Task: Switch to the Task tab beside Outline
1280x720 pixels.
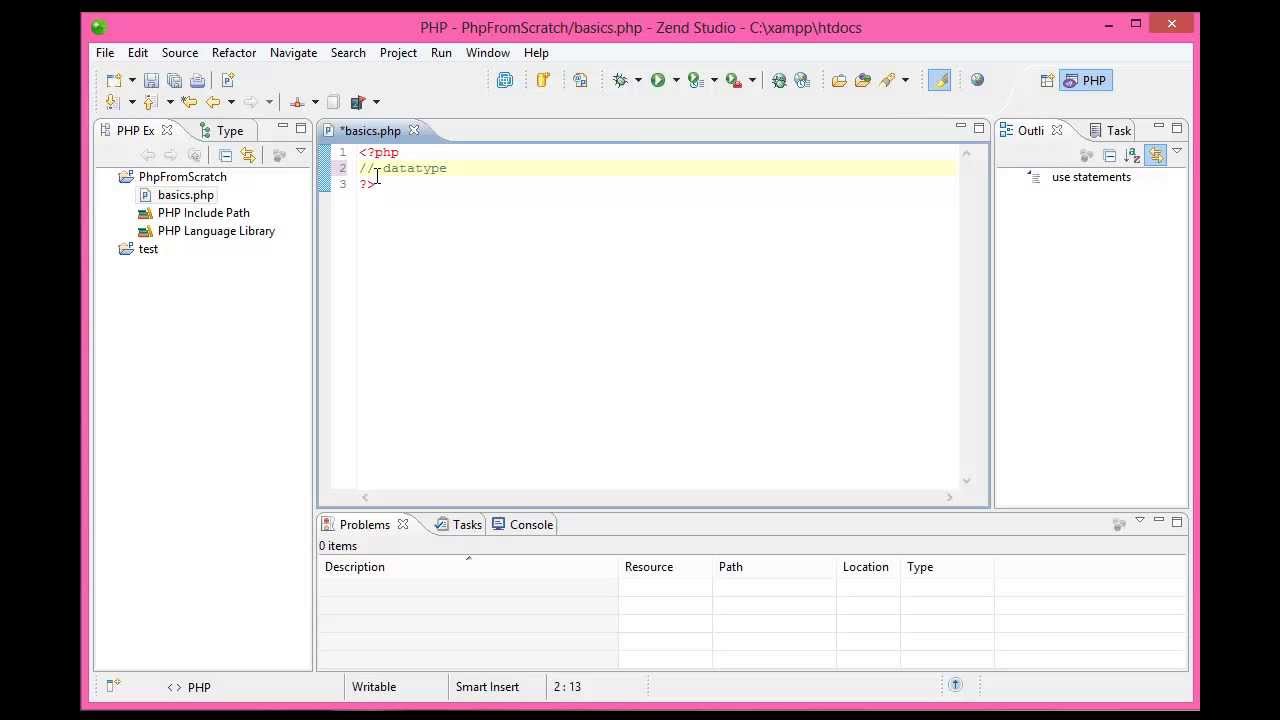Action: [1110, 131]
